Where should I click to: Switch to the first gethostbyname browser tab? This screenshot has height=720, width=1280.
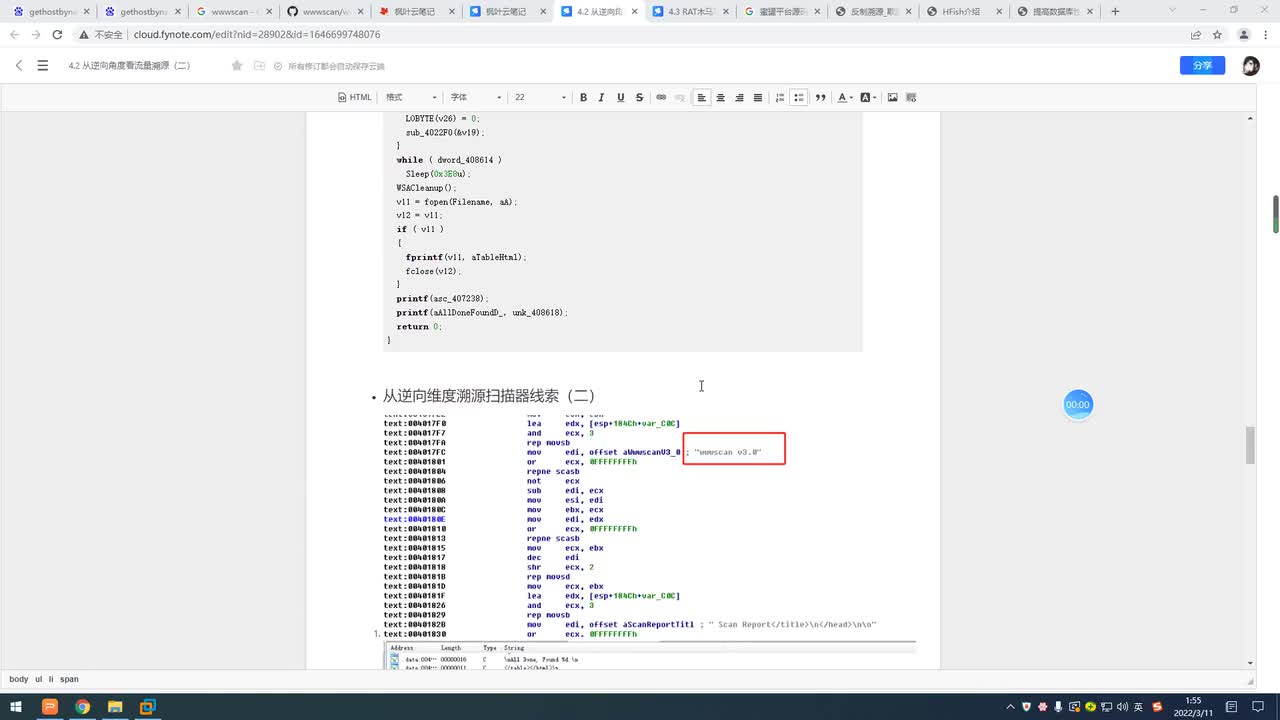52,12
